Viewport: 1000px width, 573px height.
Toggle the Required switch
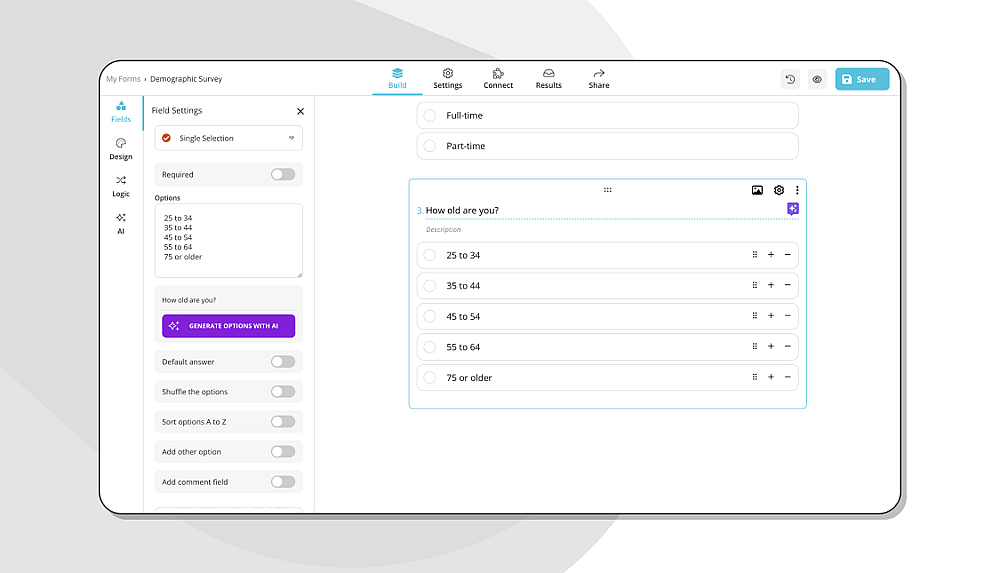tap(283, 174)
